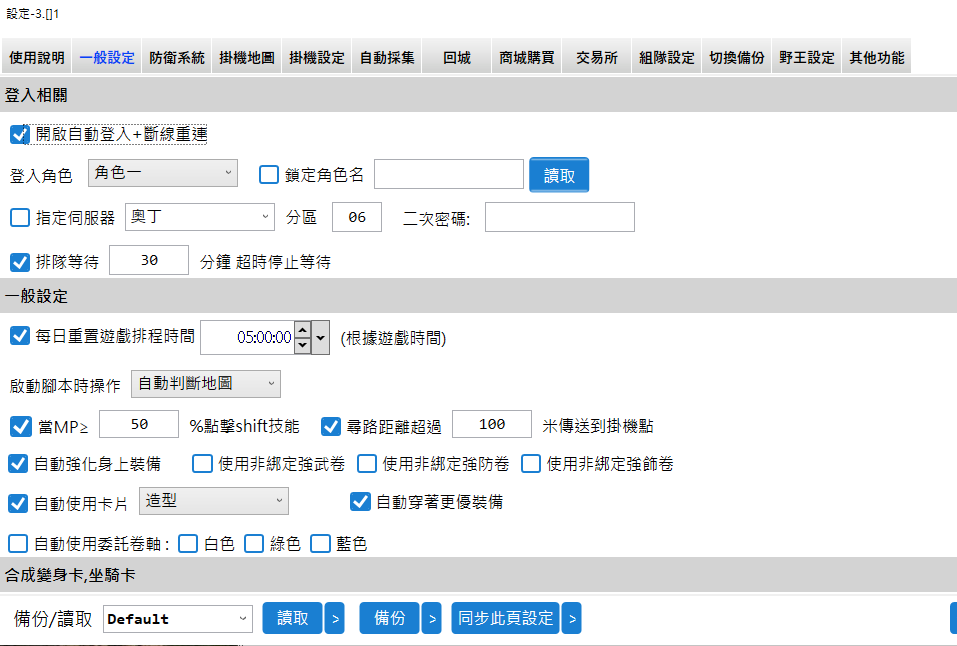Screen dimensions: 957x646
Task: Check the 藍色 scroll checkbox
Action: [320, 544]
